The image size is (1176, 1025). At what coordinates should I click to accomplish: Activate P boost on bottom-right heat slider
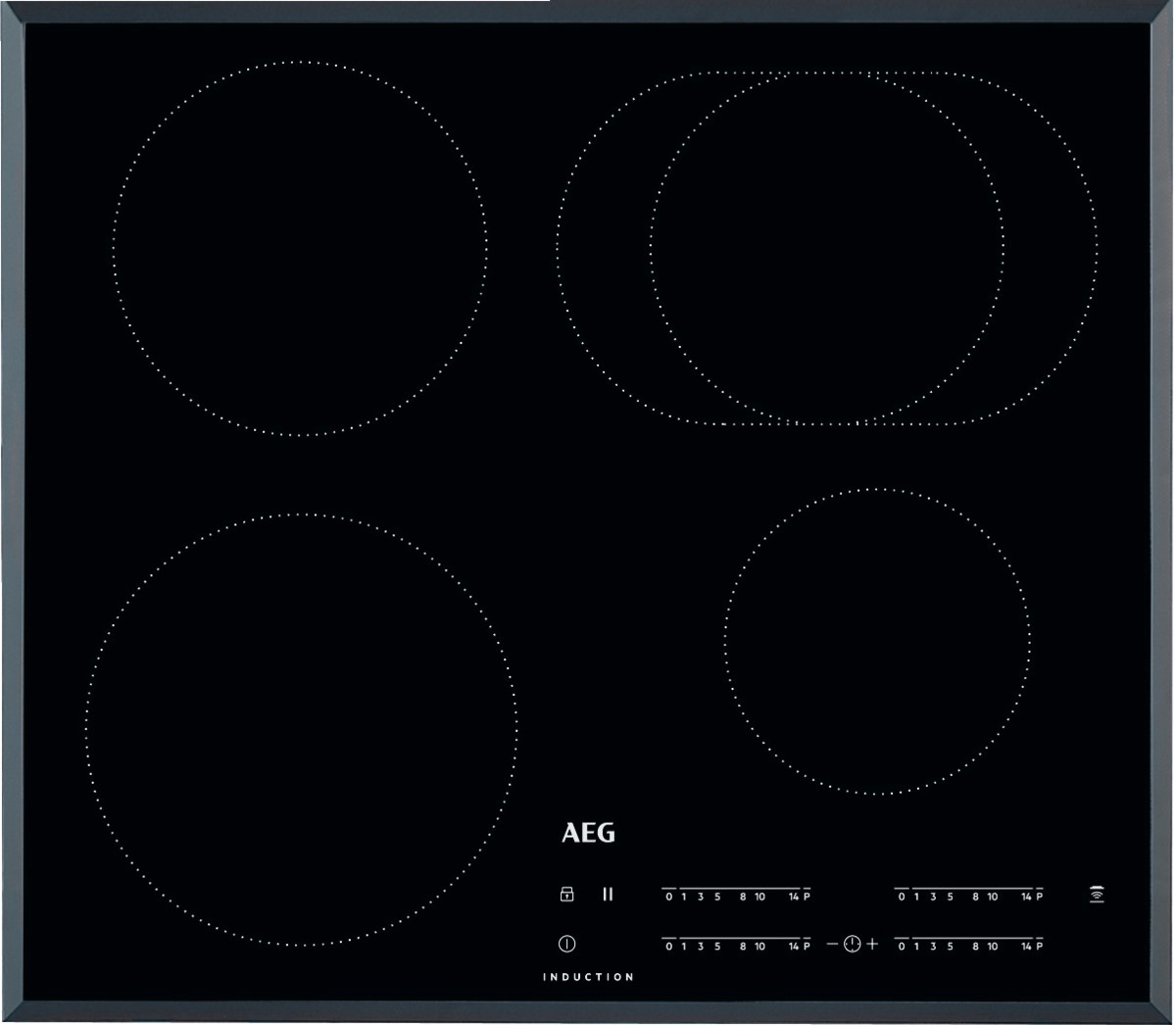(1039, 947)
